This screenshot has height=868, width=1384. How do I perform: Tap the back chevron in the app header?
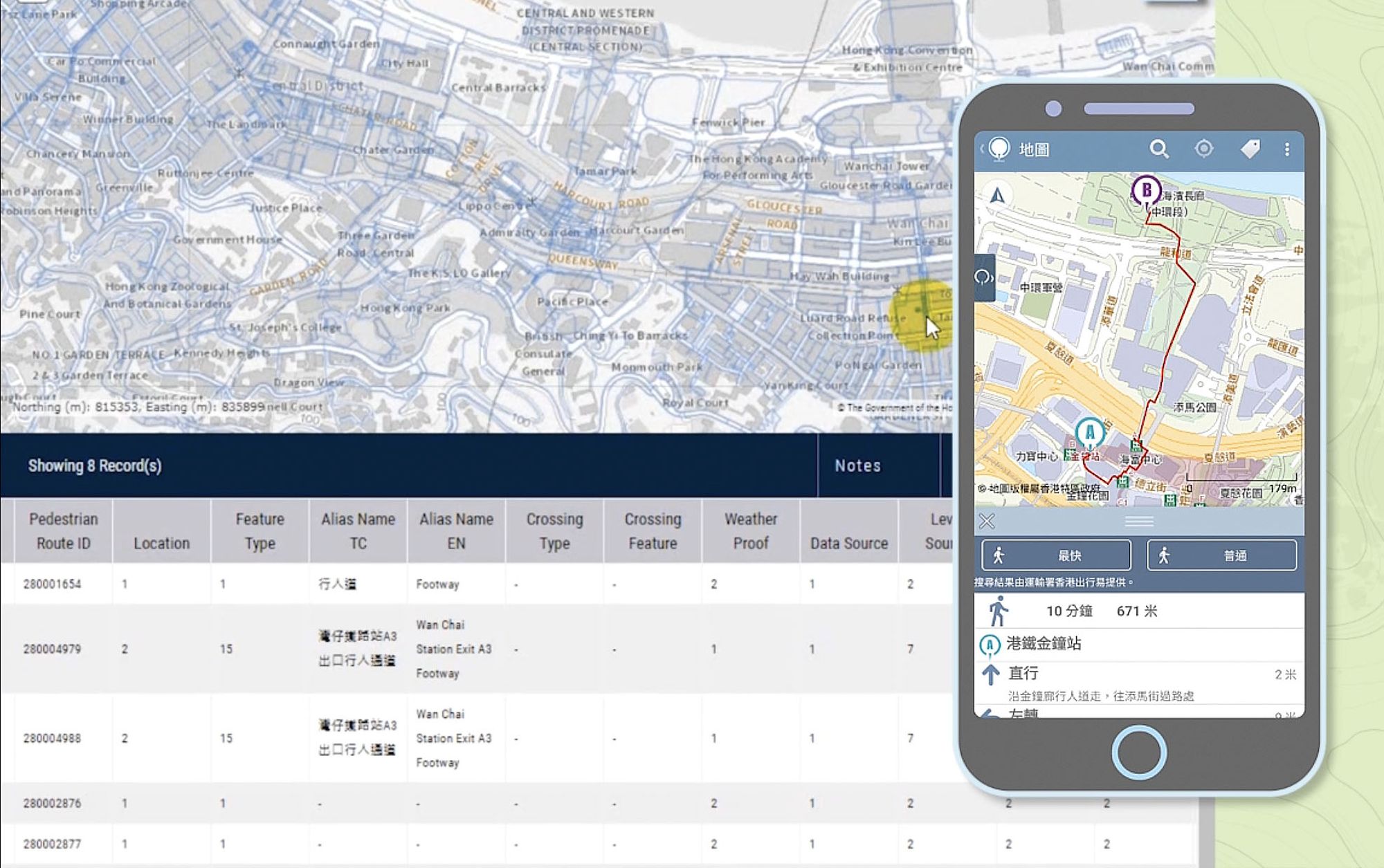click(981, 147)
